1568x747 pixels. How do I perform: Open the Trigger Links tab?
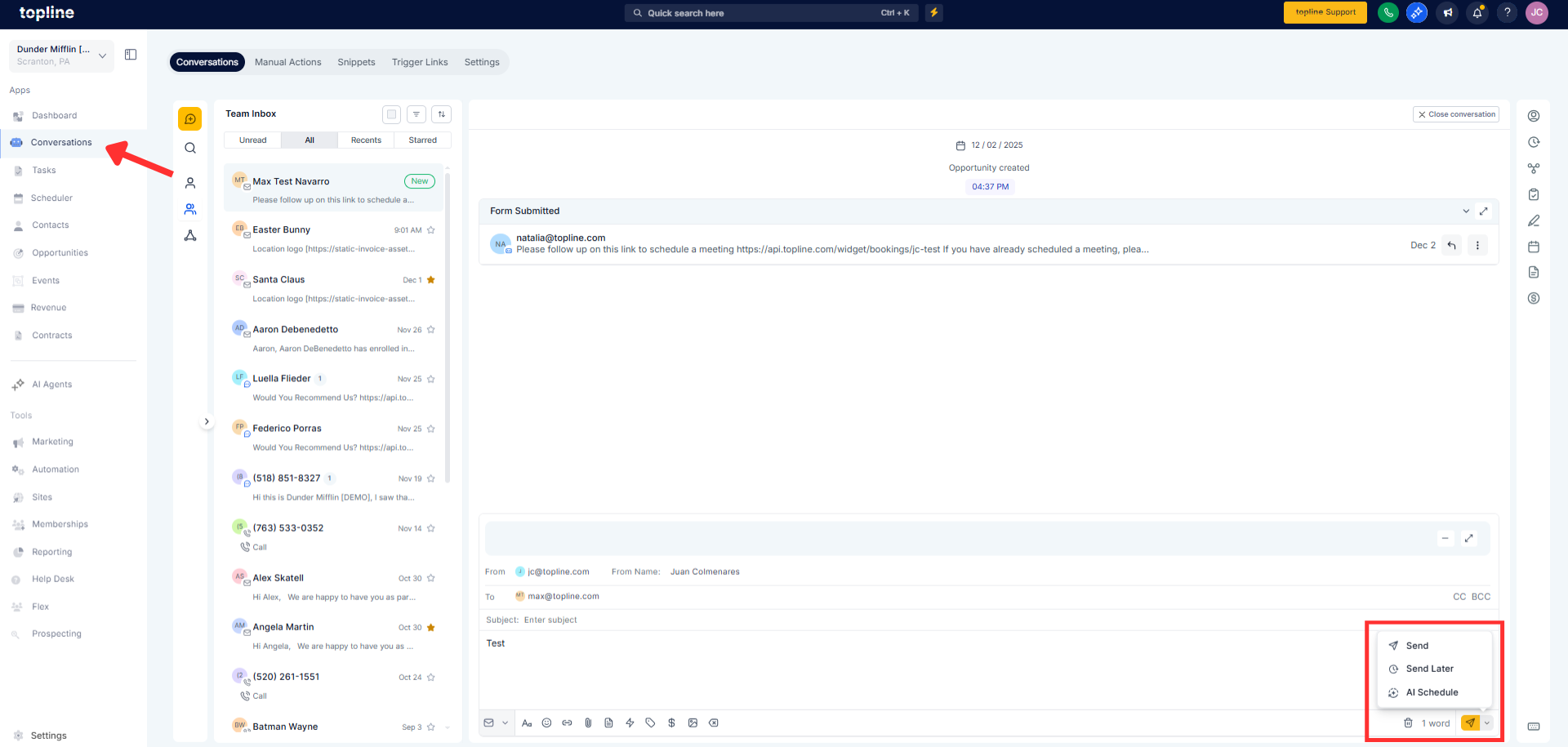[x=420, y=62]
